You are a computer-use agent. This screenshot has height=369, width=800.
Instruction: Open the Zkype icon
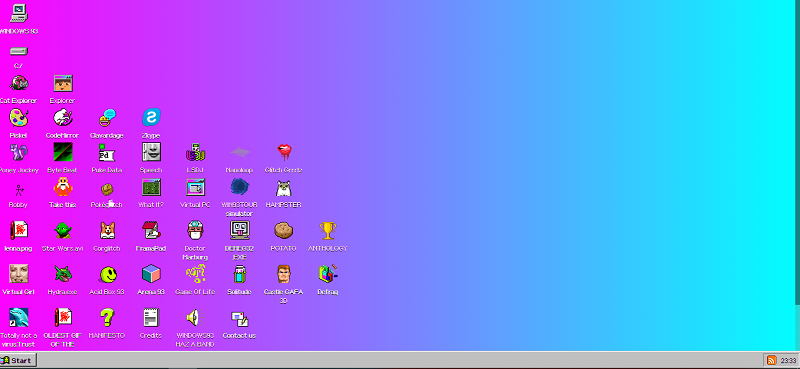151,118
